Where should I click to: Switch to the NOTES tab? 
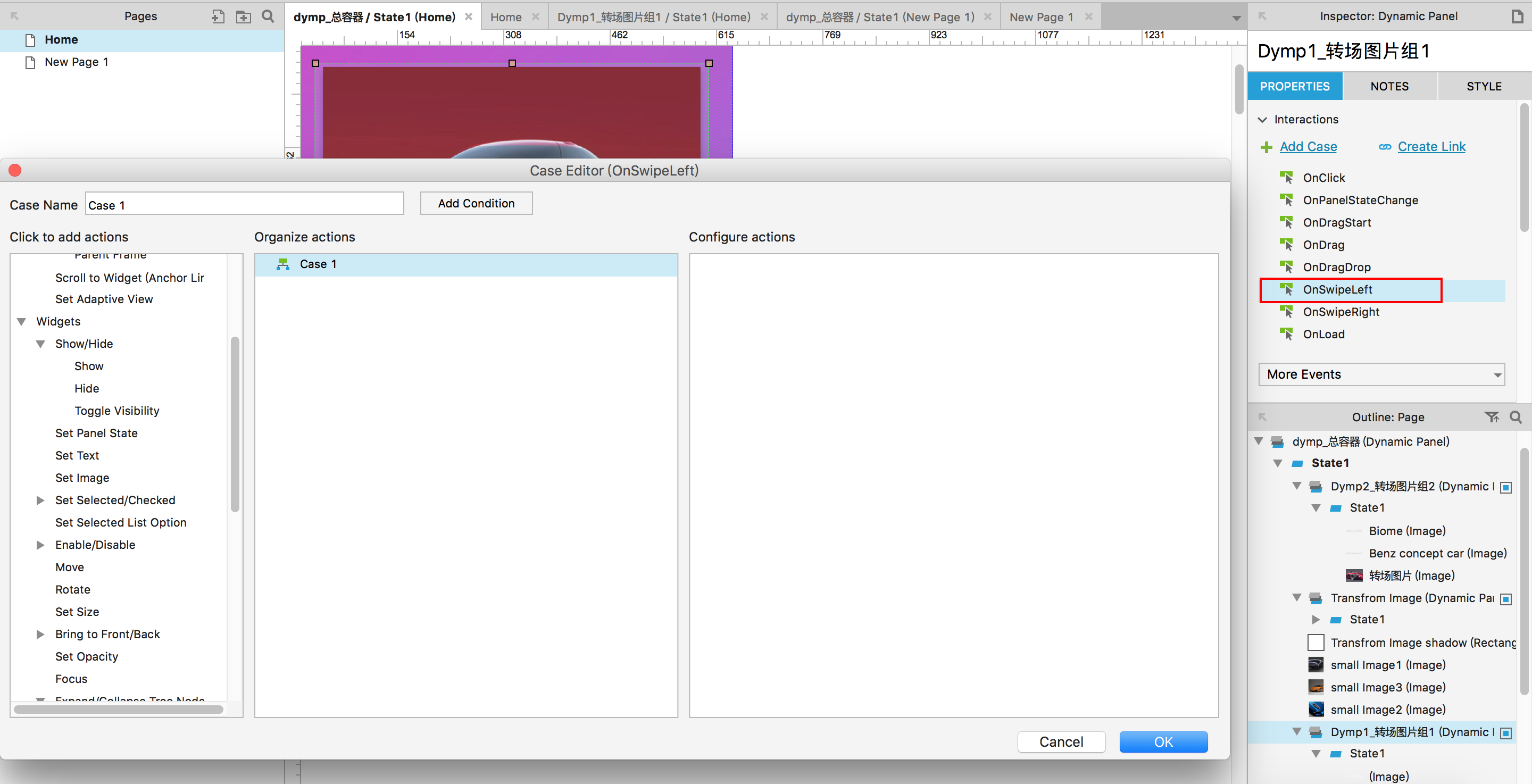[x=1389, y=86]
